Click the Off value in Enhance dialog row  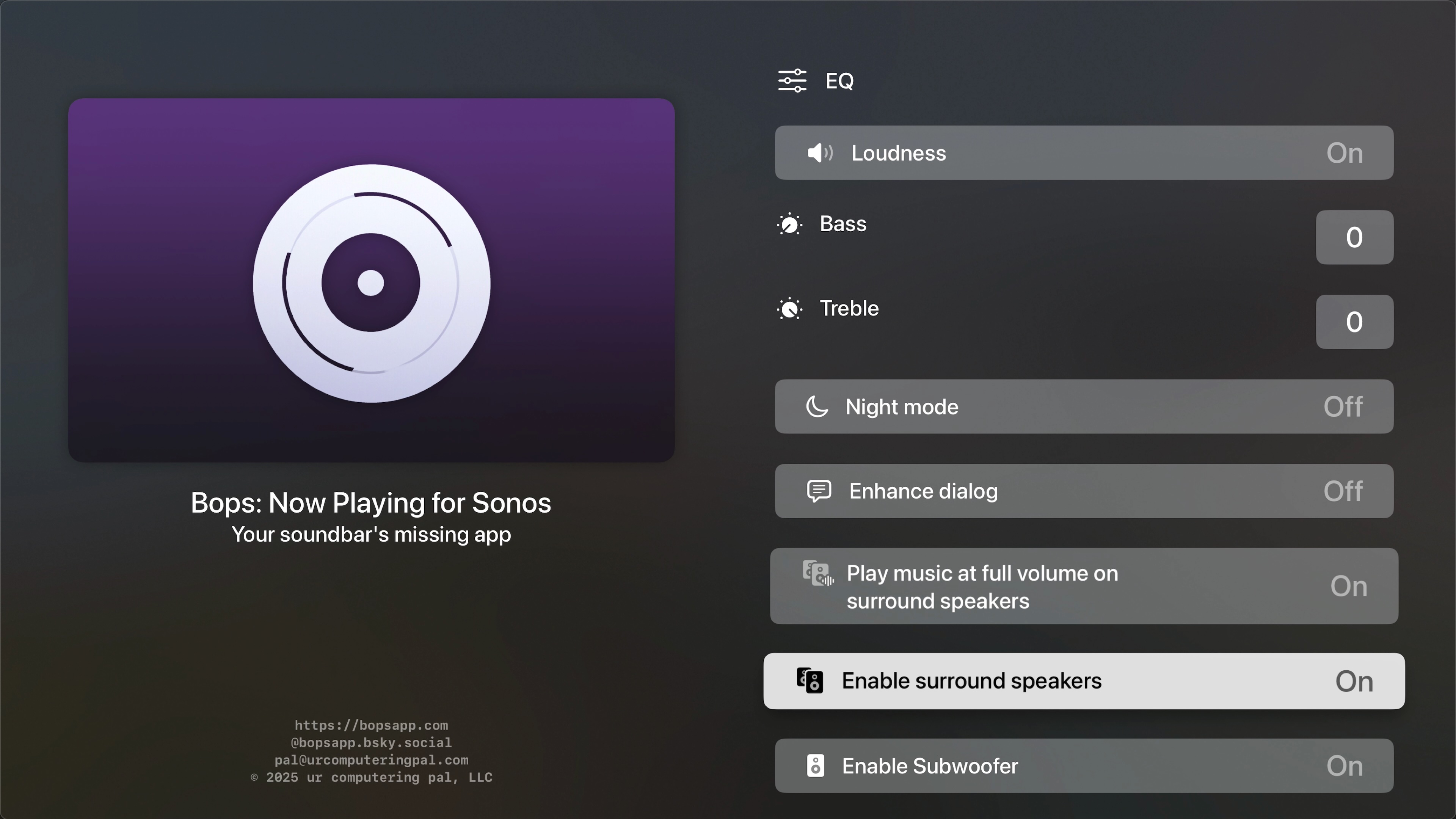click(1343, 491)
